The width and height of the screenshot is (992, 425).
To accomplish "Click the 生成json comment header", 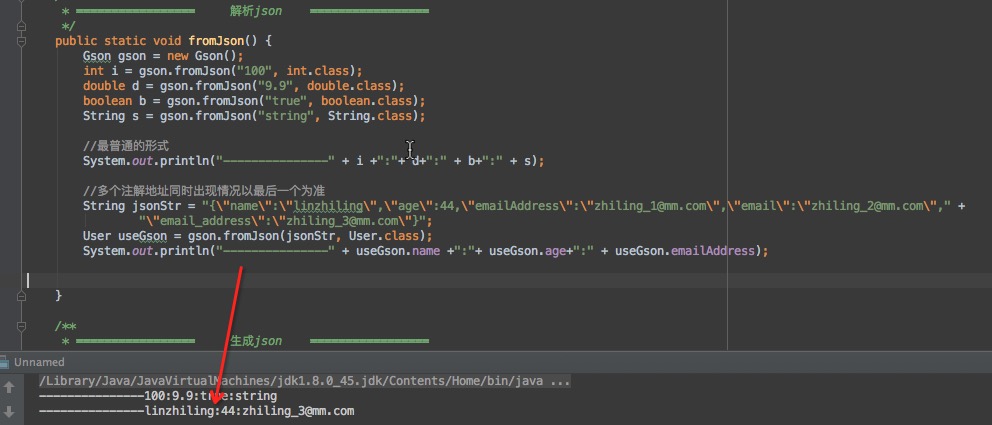I will click(256, 342).
